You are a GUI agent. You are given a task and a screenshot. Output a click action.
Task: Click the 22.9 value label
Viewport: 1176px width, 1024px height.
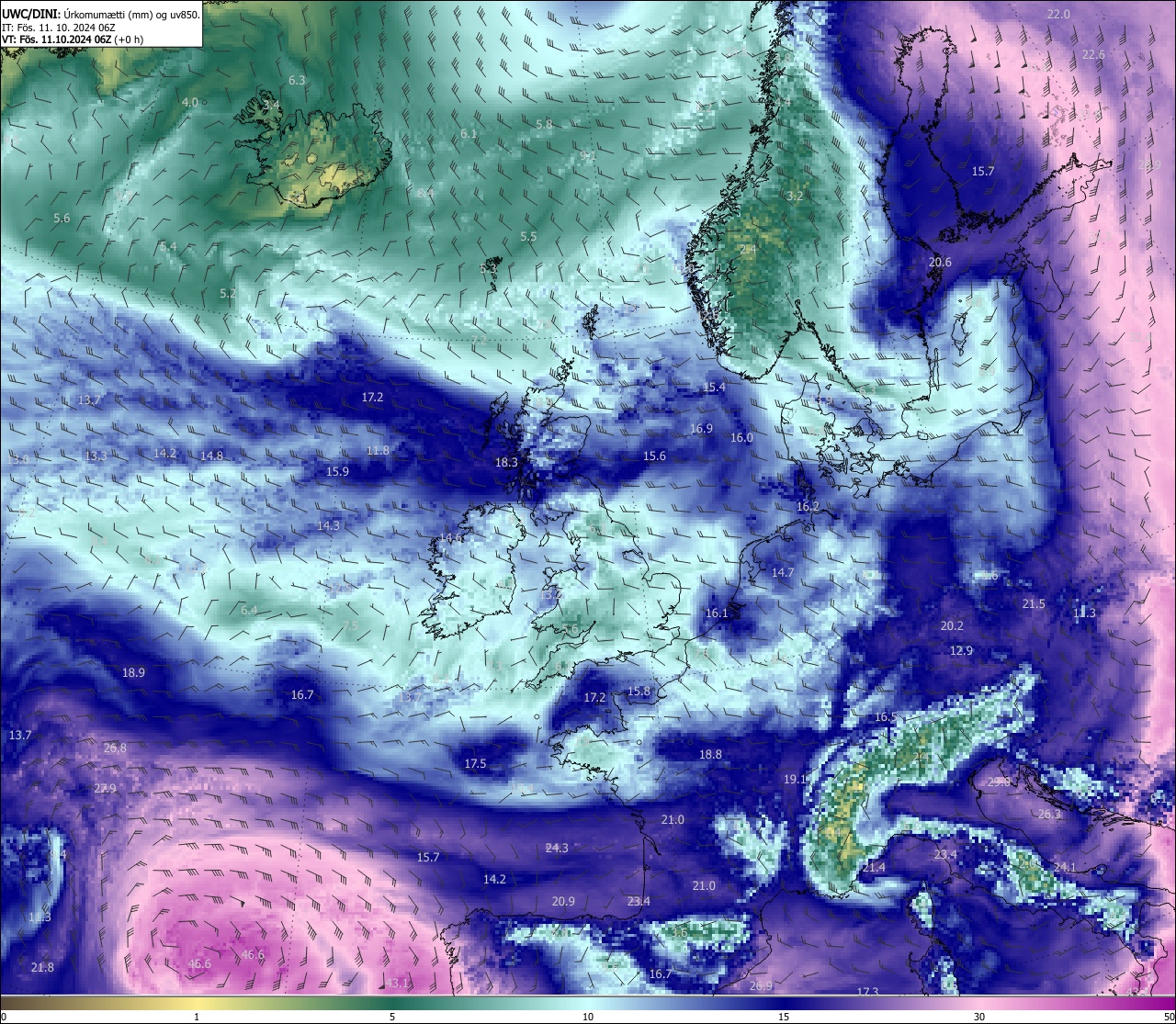[105, 788]
